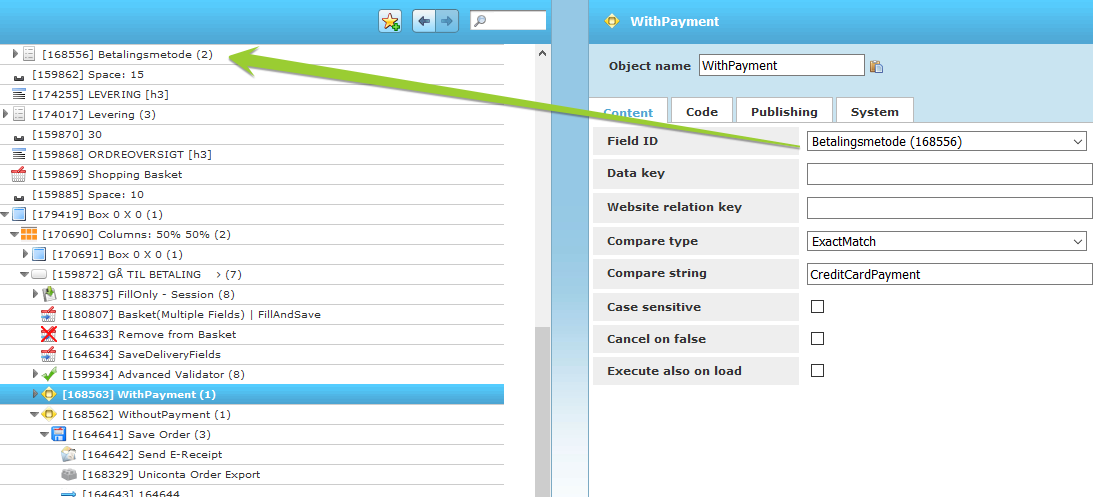Screen dimensions: 1093x497
Task: Click the SaveDeliveryFields icon
Action: click(49, 354)
